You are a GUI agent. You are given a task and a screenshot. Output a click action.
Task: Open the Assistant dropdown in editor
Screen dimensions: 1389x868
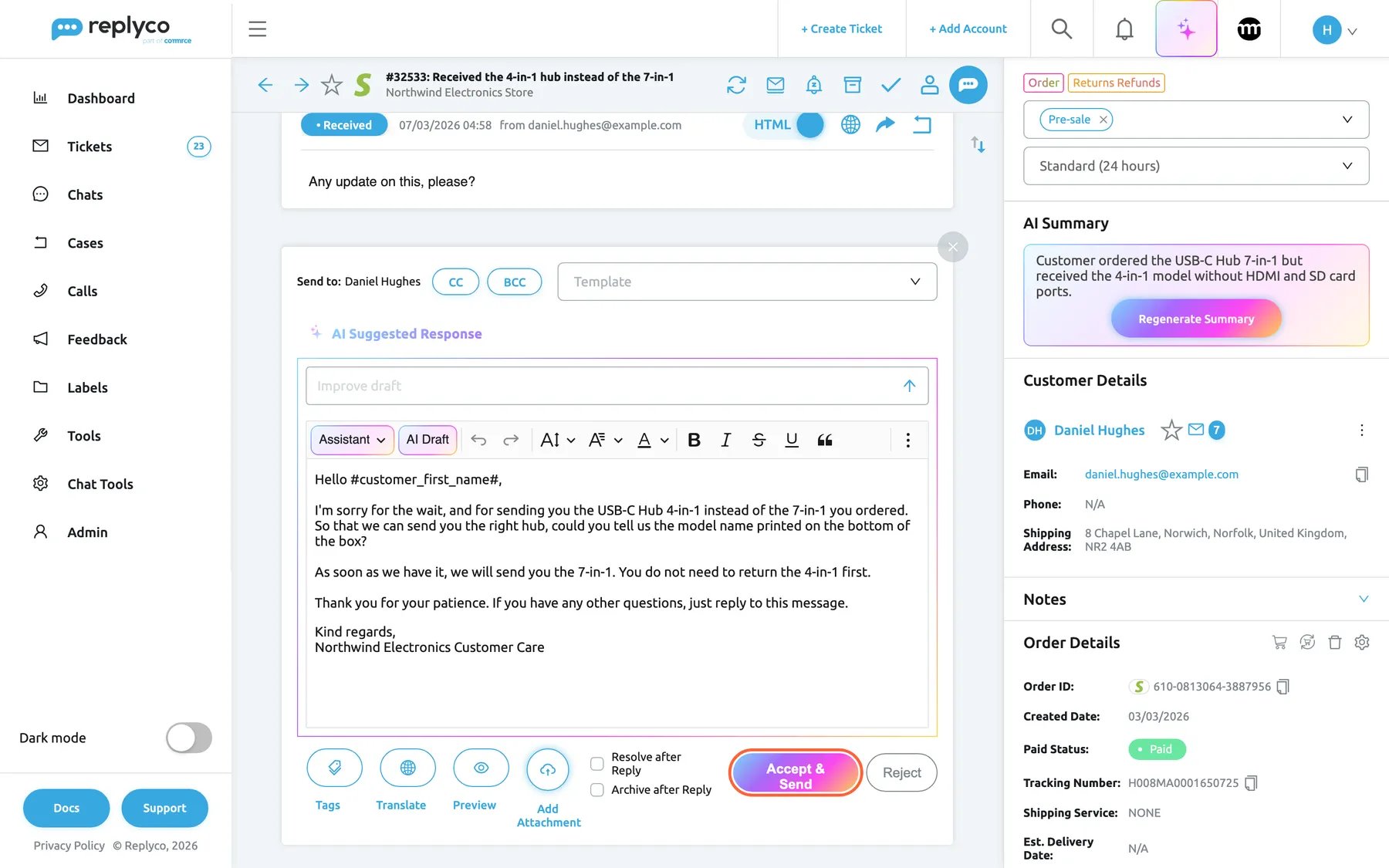click(x=352, y=440)
